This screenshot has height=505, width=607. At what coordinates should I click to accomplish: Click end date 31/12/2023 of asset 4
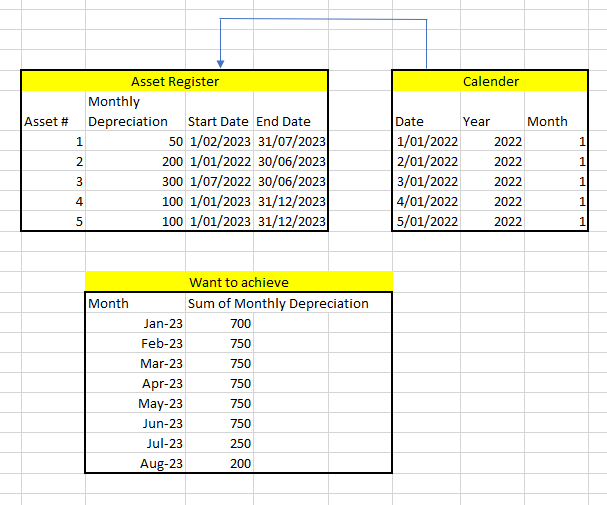point(291,202)
